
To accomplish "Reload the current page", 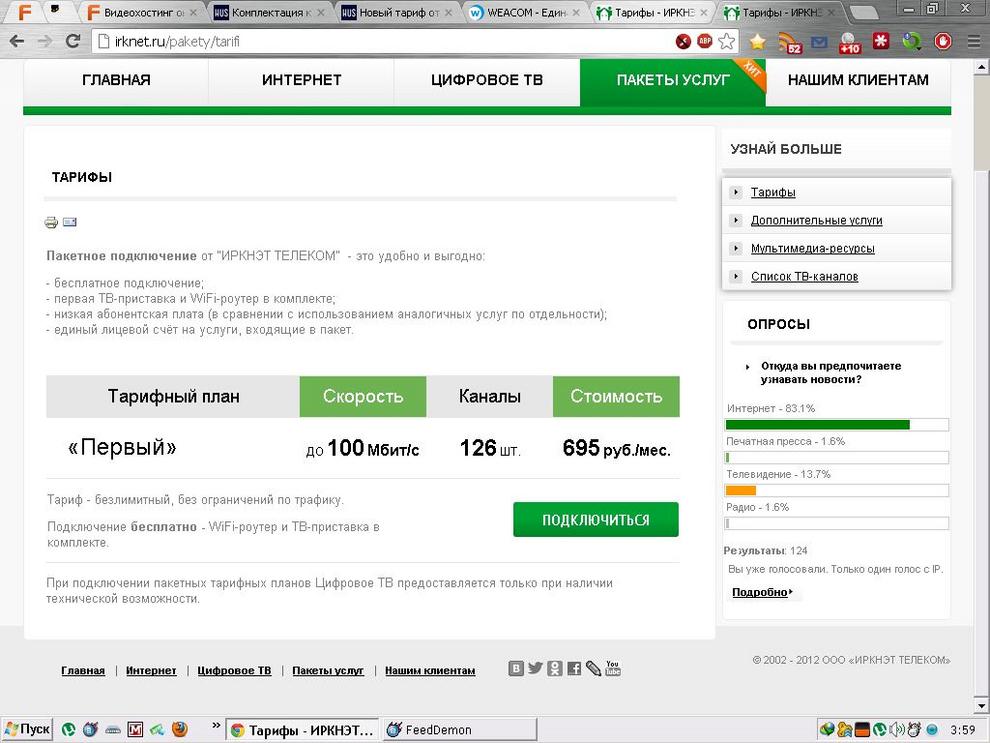I will (73, 42).
